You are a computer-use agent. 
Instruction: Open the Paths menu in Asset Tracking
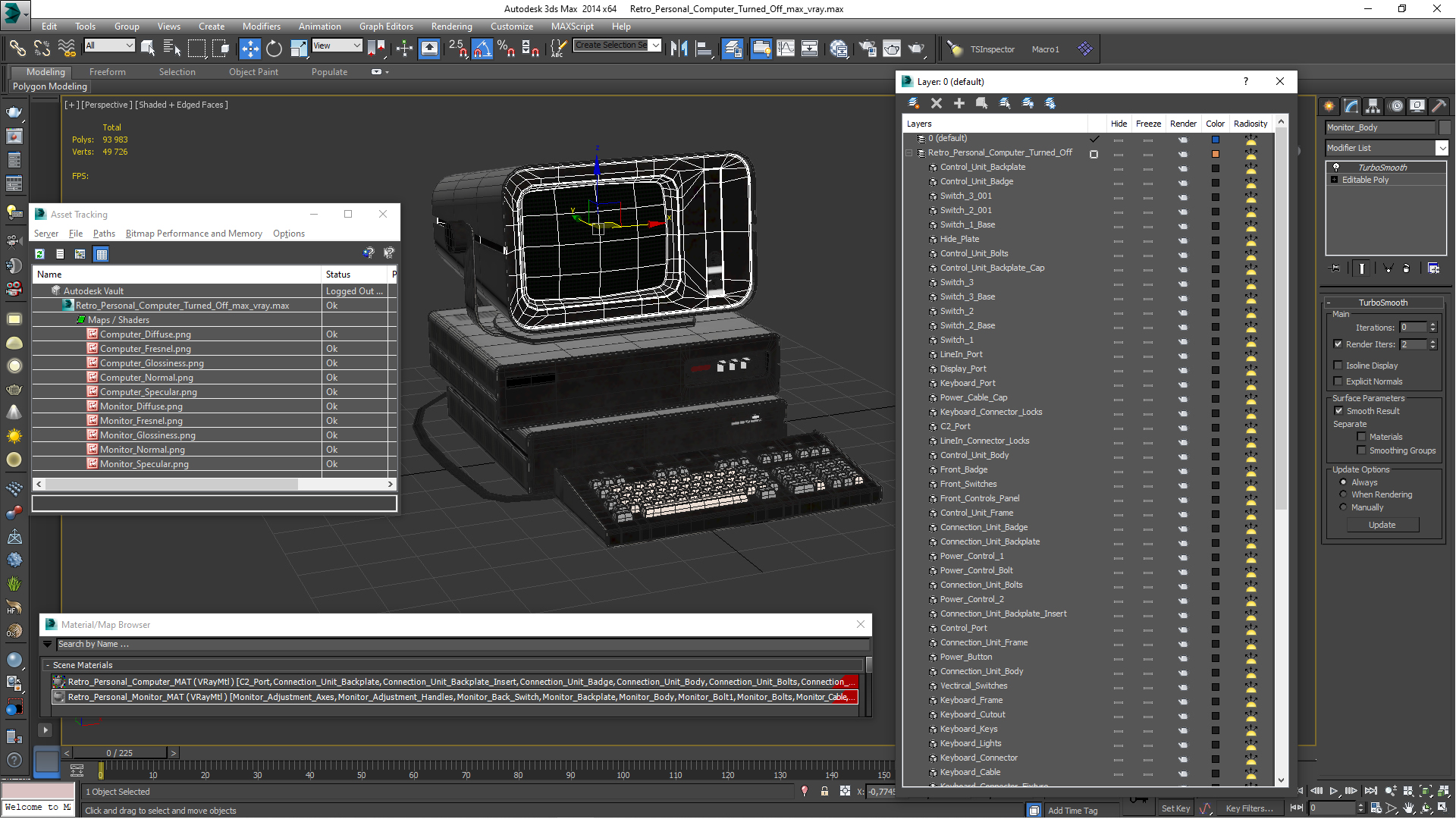click(104, 234)
